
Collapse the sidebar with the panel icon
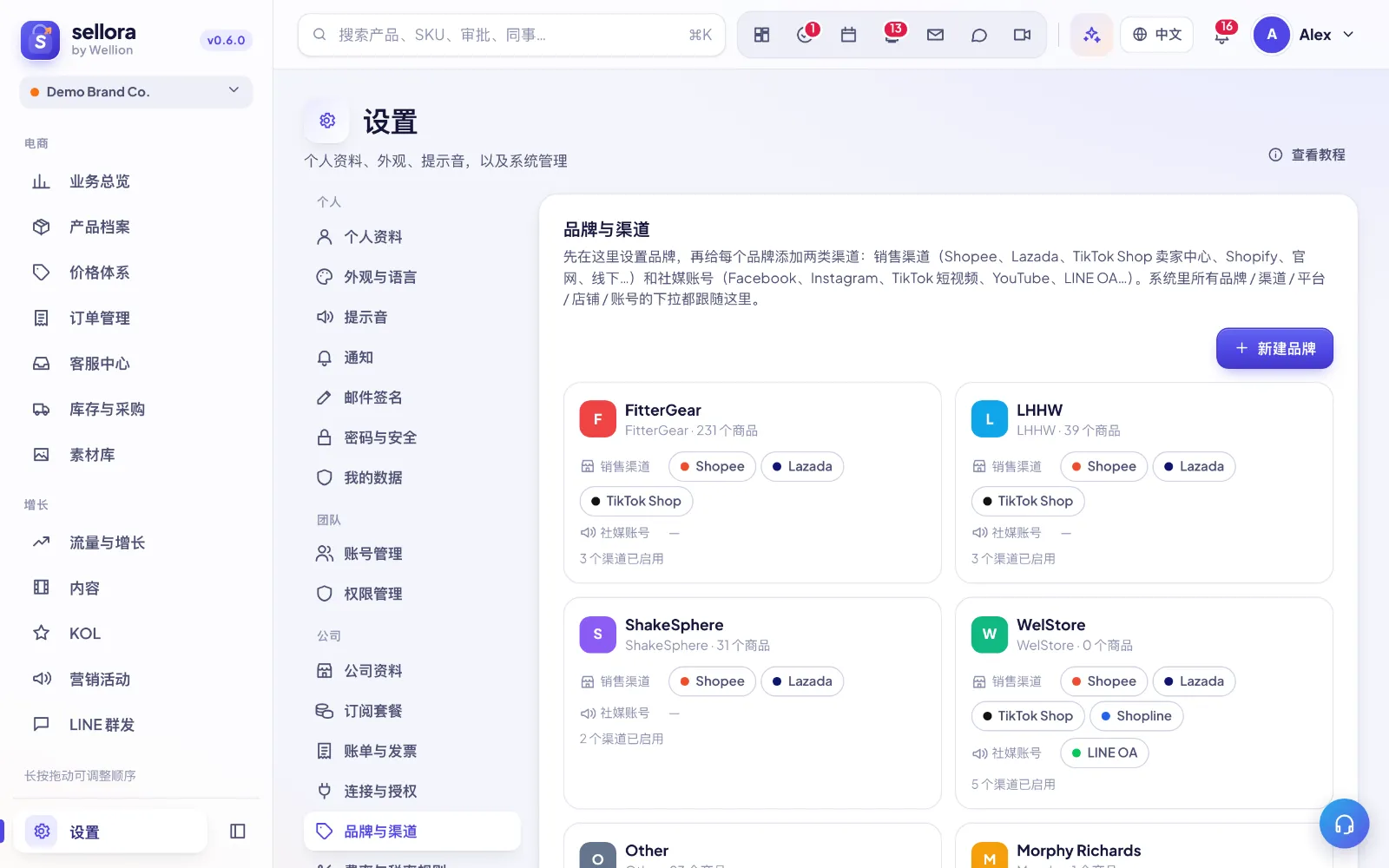click(x=238, y=832)
